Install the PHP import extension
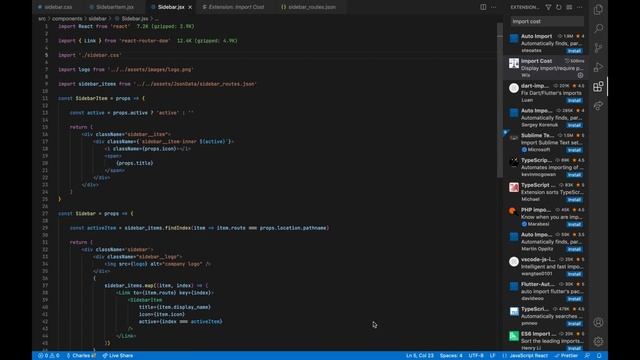This screenshot has width=640, height=360. click(574, 224)
